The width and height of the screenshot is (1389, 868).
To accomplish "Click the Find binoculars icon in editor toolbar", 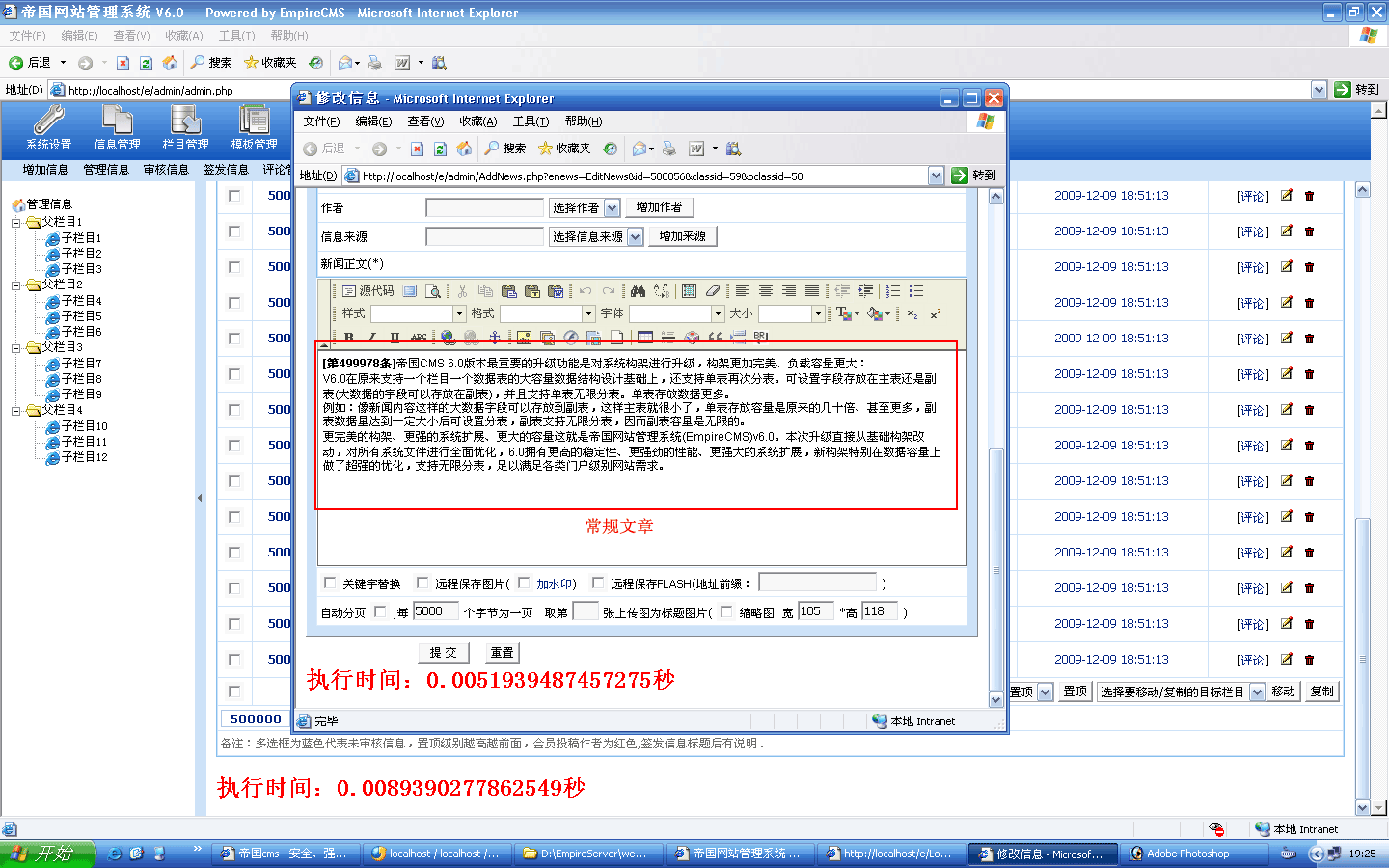I will tap(638, 290).
